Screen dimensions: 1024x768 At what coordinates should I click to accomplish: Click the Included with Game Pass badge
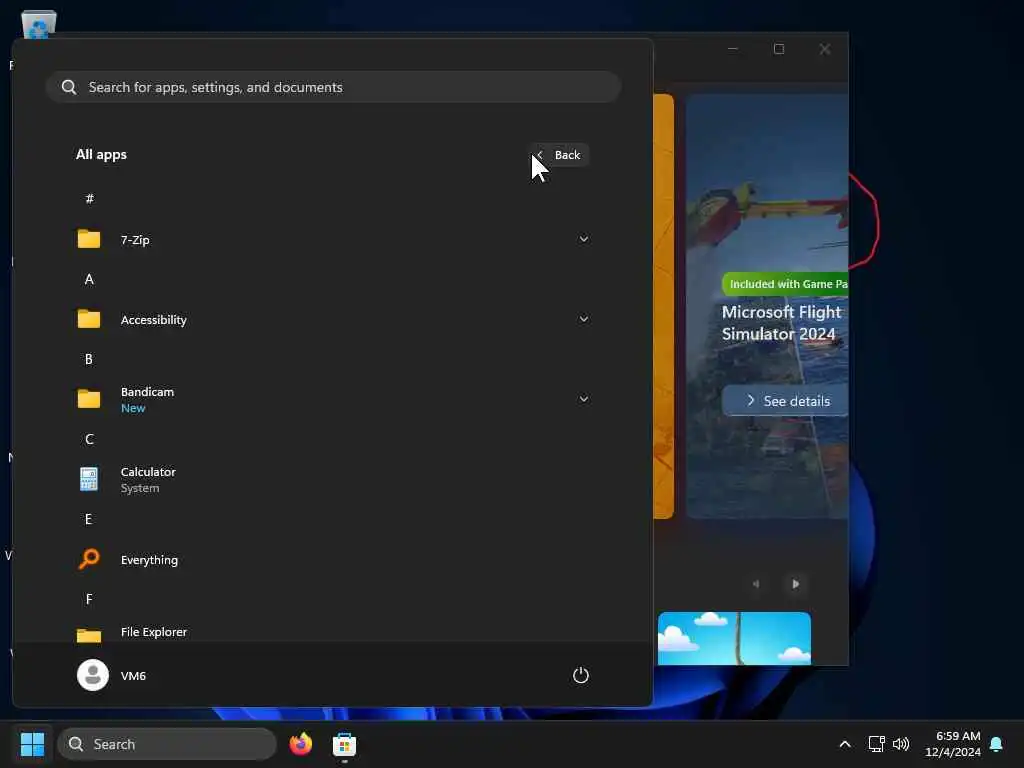tap(786, 284)
